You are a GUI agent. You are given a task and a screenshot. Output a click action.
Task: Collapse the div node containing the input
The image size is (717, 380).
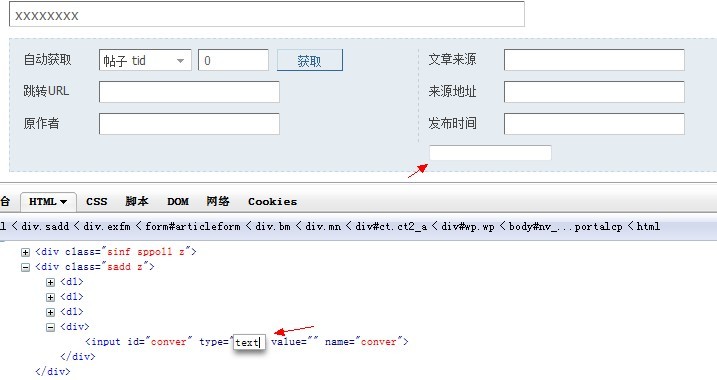pos(50,327)
